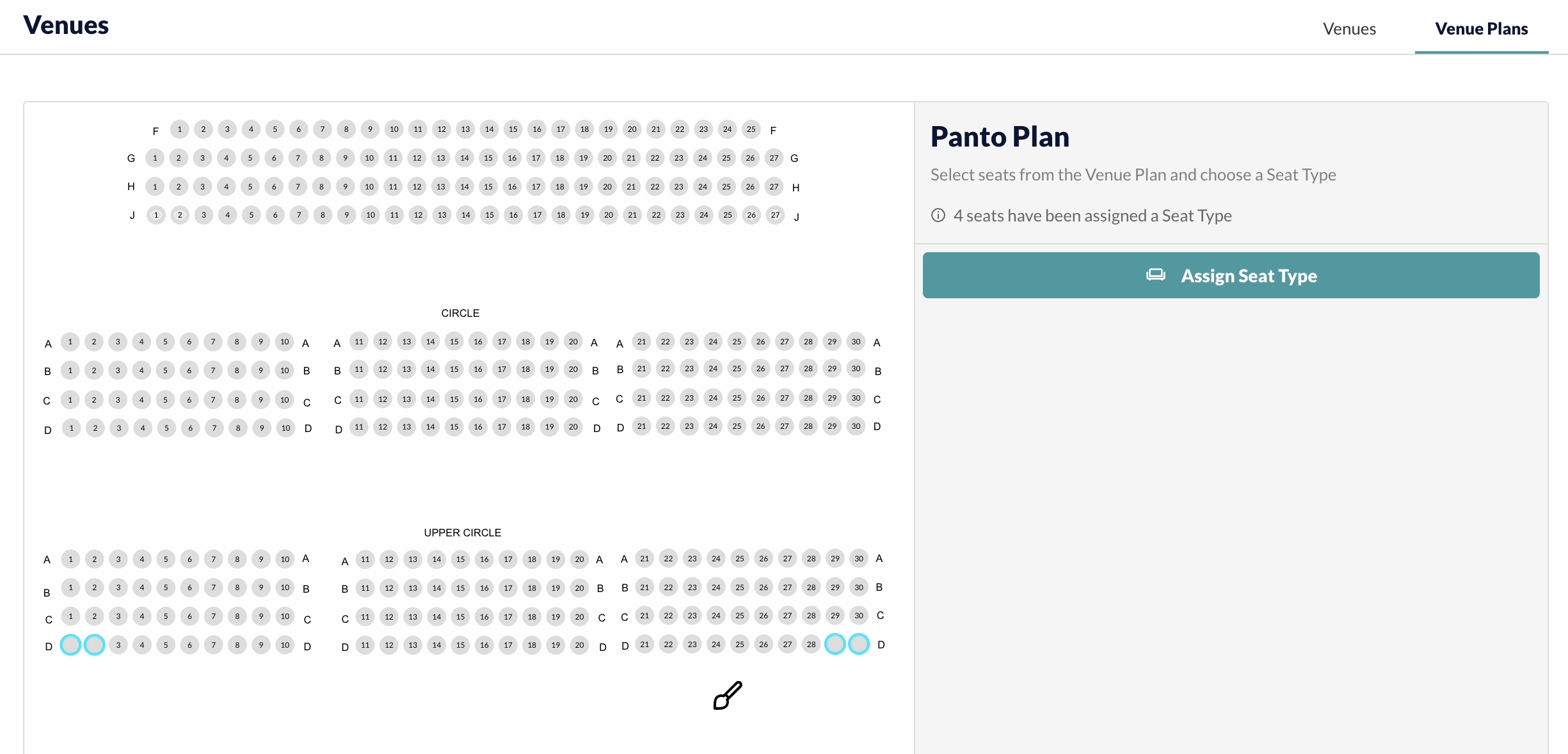Click the seat icon in Assign Seat Type

(x=1156, y=275)
